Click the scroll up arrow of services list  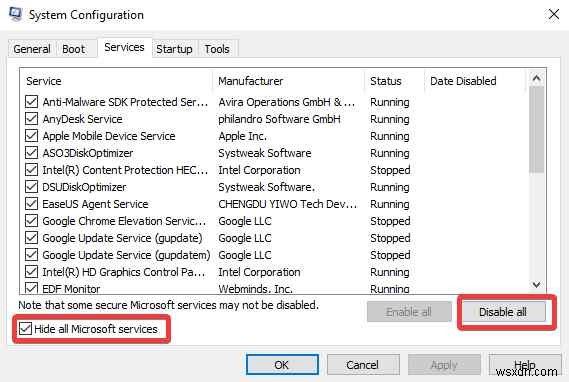point(536,78)
